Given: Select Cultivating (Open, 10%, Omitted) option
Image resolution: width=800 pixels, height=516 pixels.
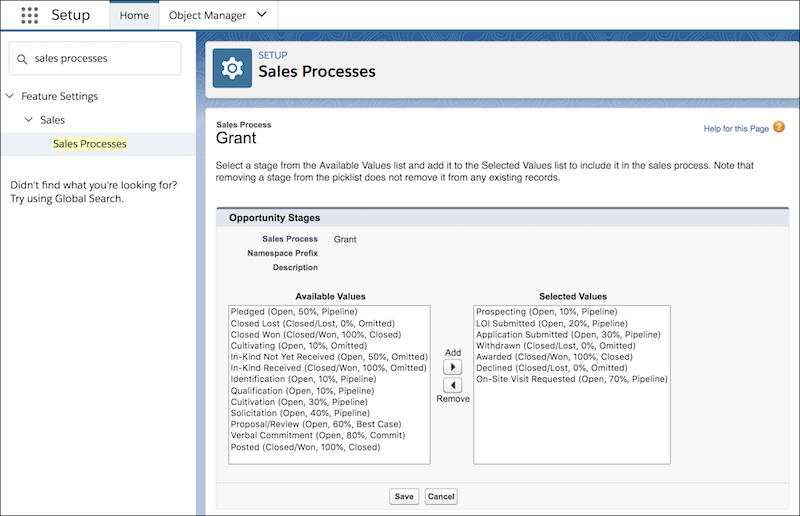Looking at the screenshot, I should click(x=298, y=346).
